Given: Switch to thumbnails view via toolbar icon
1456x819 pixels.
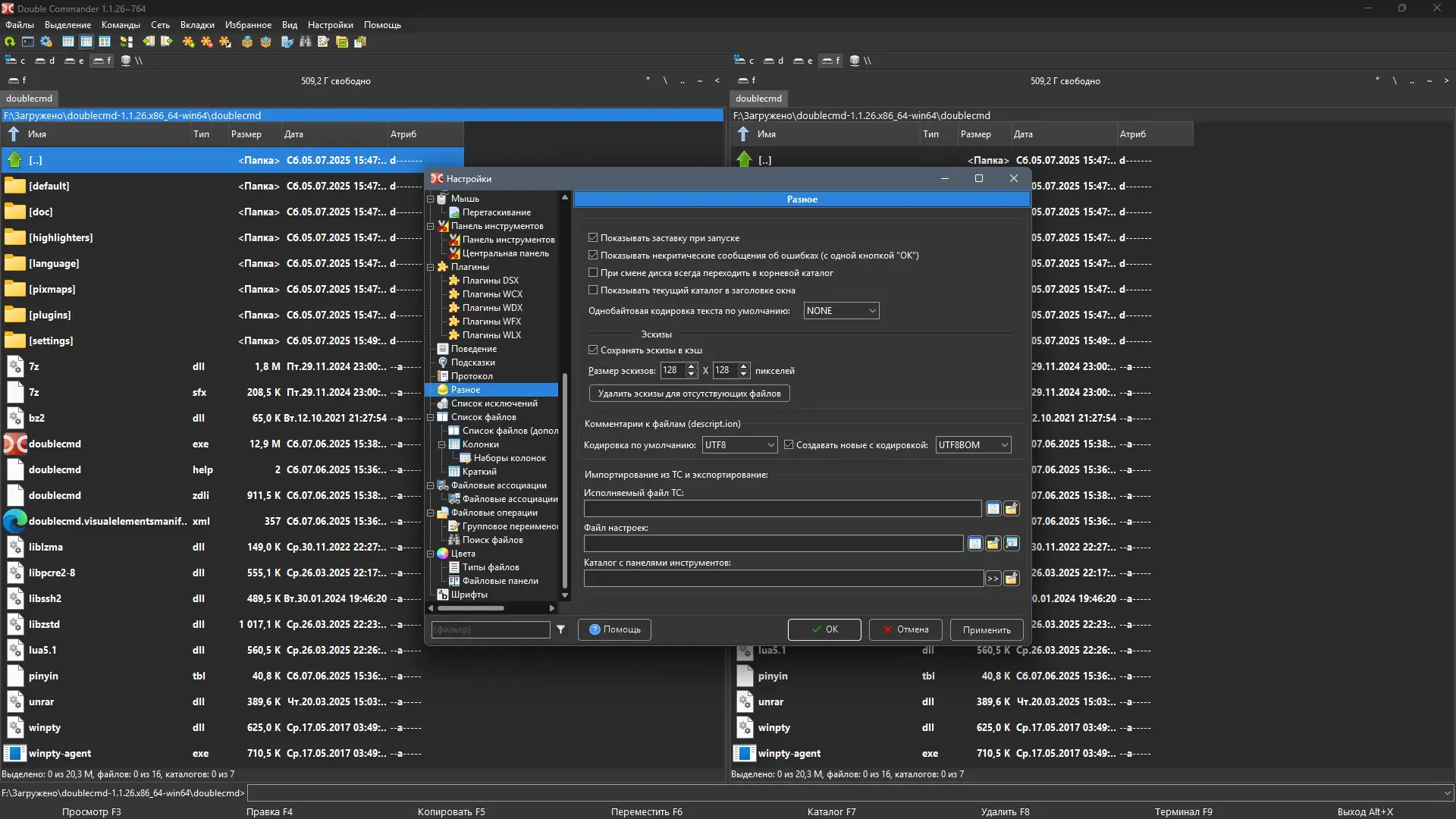Looking at the screenshot, I should click(x=105, y=42).
